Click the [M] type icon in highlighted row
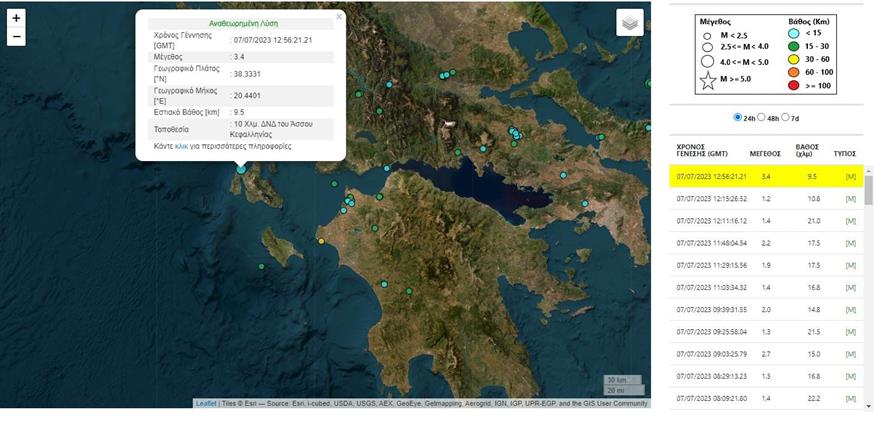Viewport: 875px width, 421px height. (x=850, y=177)
